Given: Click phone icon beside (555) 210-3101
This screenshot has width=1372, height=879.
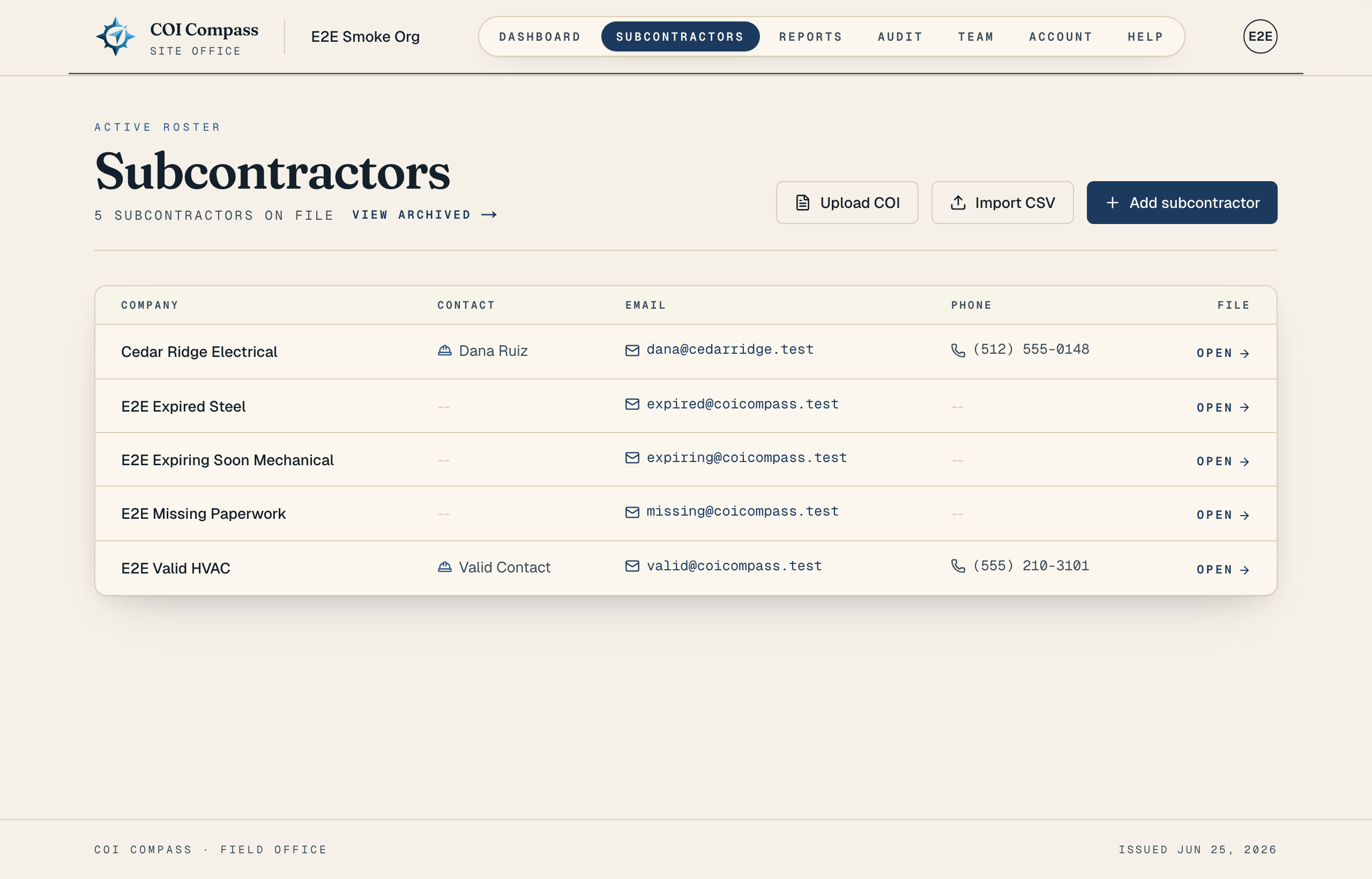Looking at the screenshot, I should 958,565.
